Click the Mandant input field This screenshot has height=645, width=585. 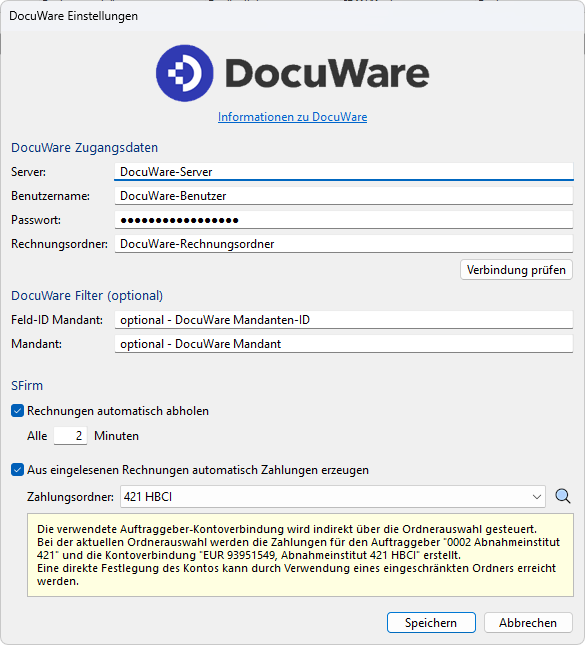(344, 344)
